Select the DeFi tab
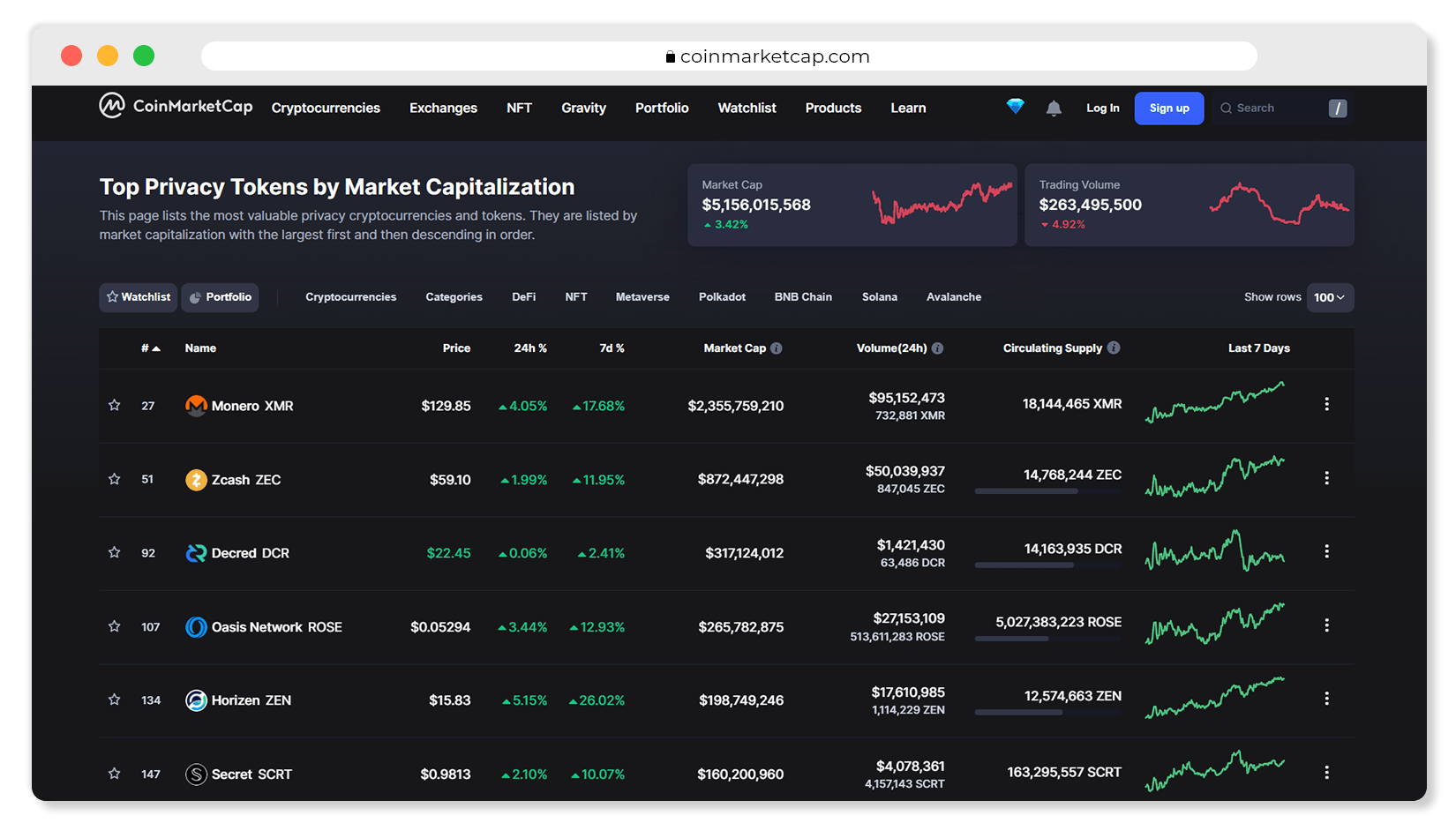The width and height of the screenshot is (1456, 838). point(523,297)
